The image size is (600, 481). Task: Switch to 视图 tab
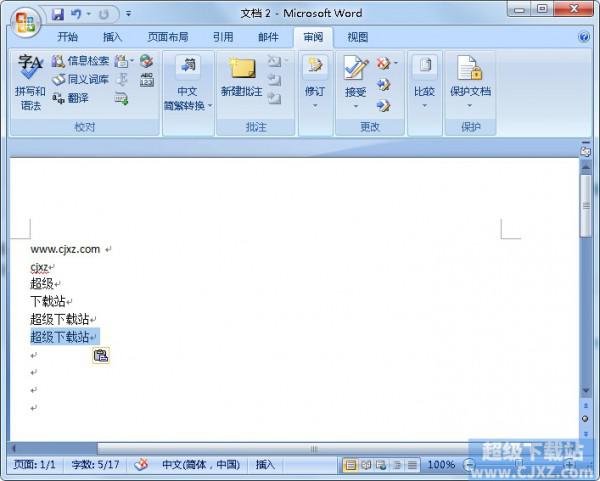[x=357, y=37]
